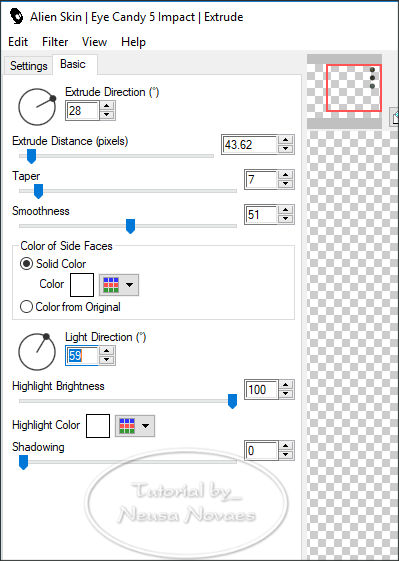Click the navigator preview thumbnail
The width and height of the screenshot is (399, 561).
point(354,88)
